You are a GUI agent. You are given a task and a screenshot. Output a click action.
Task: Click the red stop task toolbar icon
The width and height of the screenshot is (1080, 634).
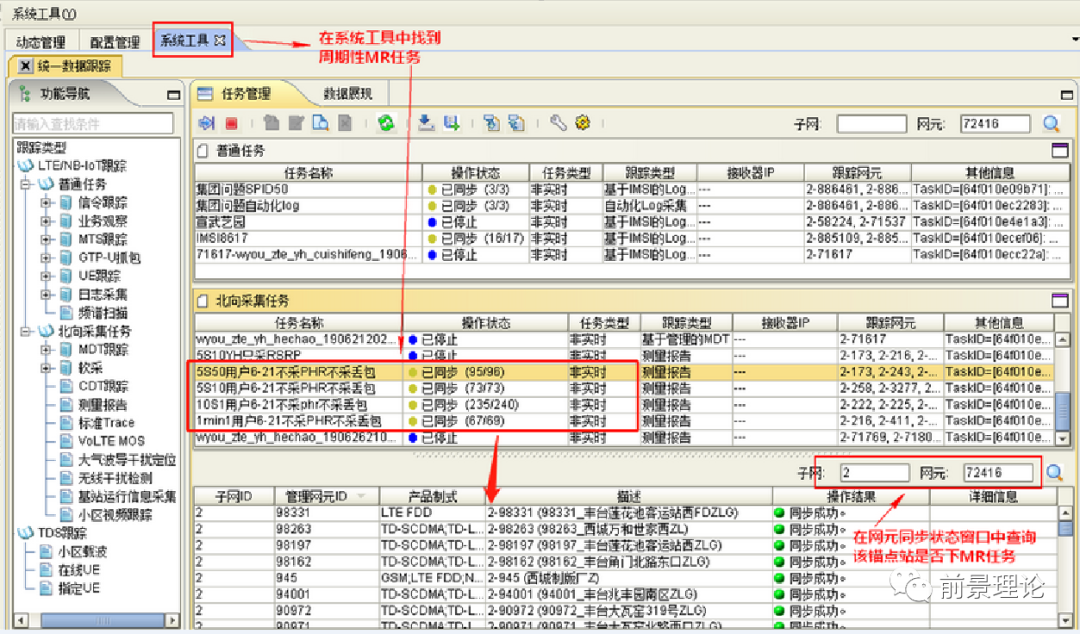tap(231, 124)
